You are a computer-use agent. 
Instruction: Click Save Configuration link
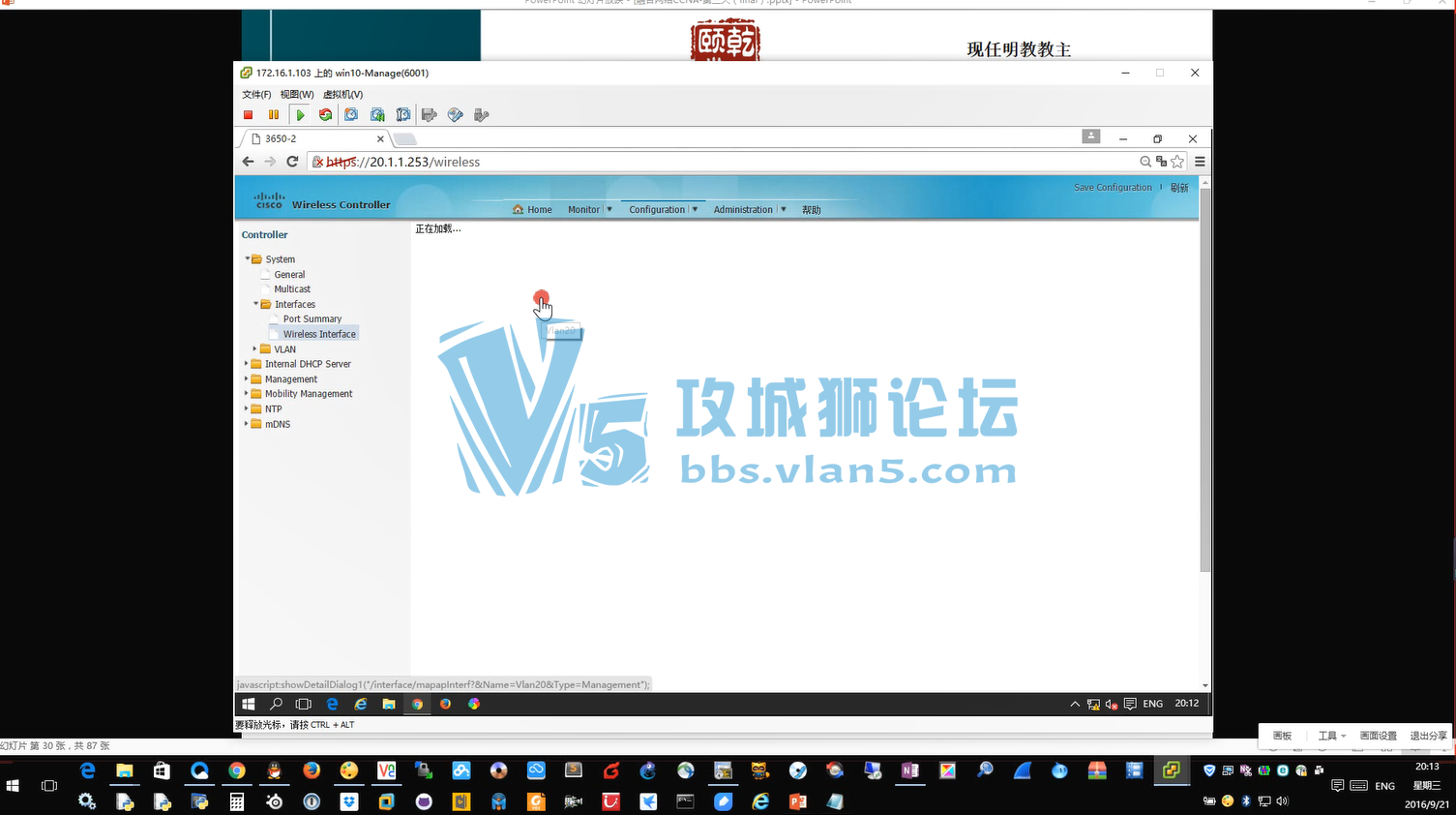point(1113,188)
